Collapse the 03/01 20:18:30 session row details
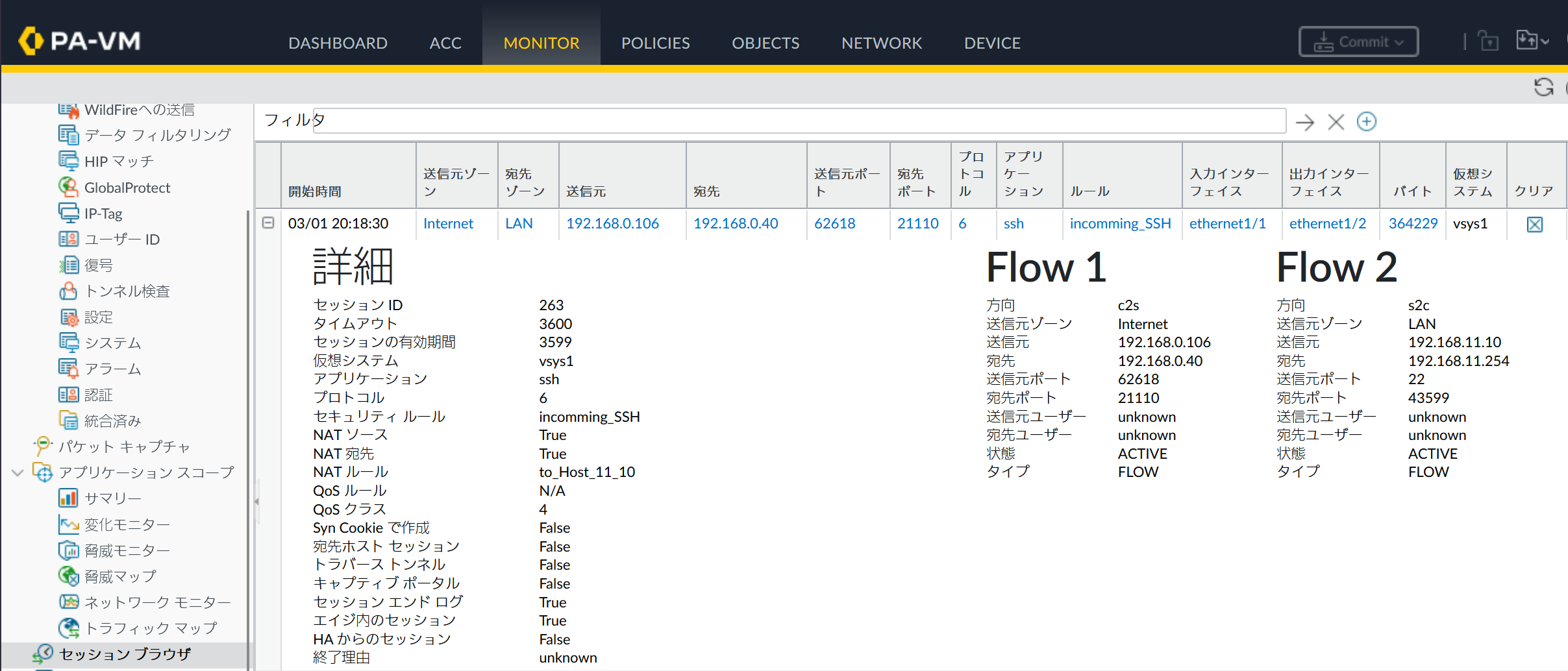Image resolution: width=1568 pixels, height=671 pixels. pos(268,223)
